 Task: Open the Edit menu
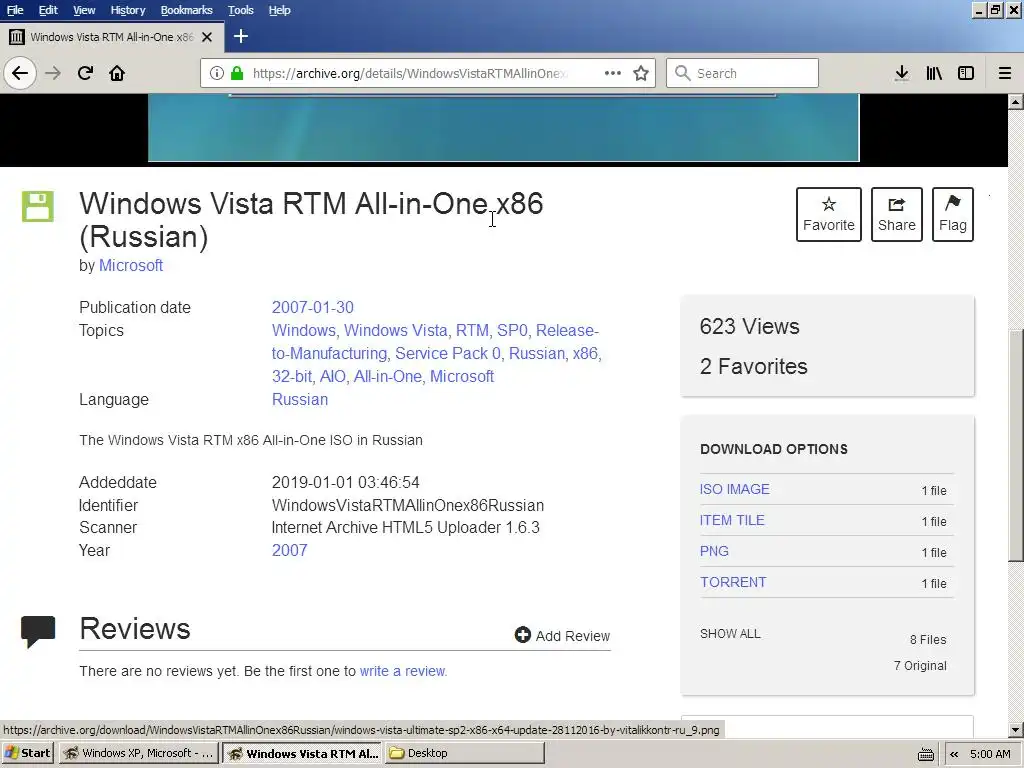(x=48, y=10)
